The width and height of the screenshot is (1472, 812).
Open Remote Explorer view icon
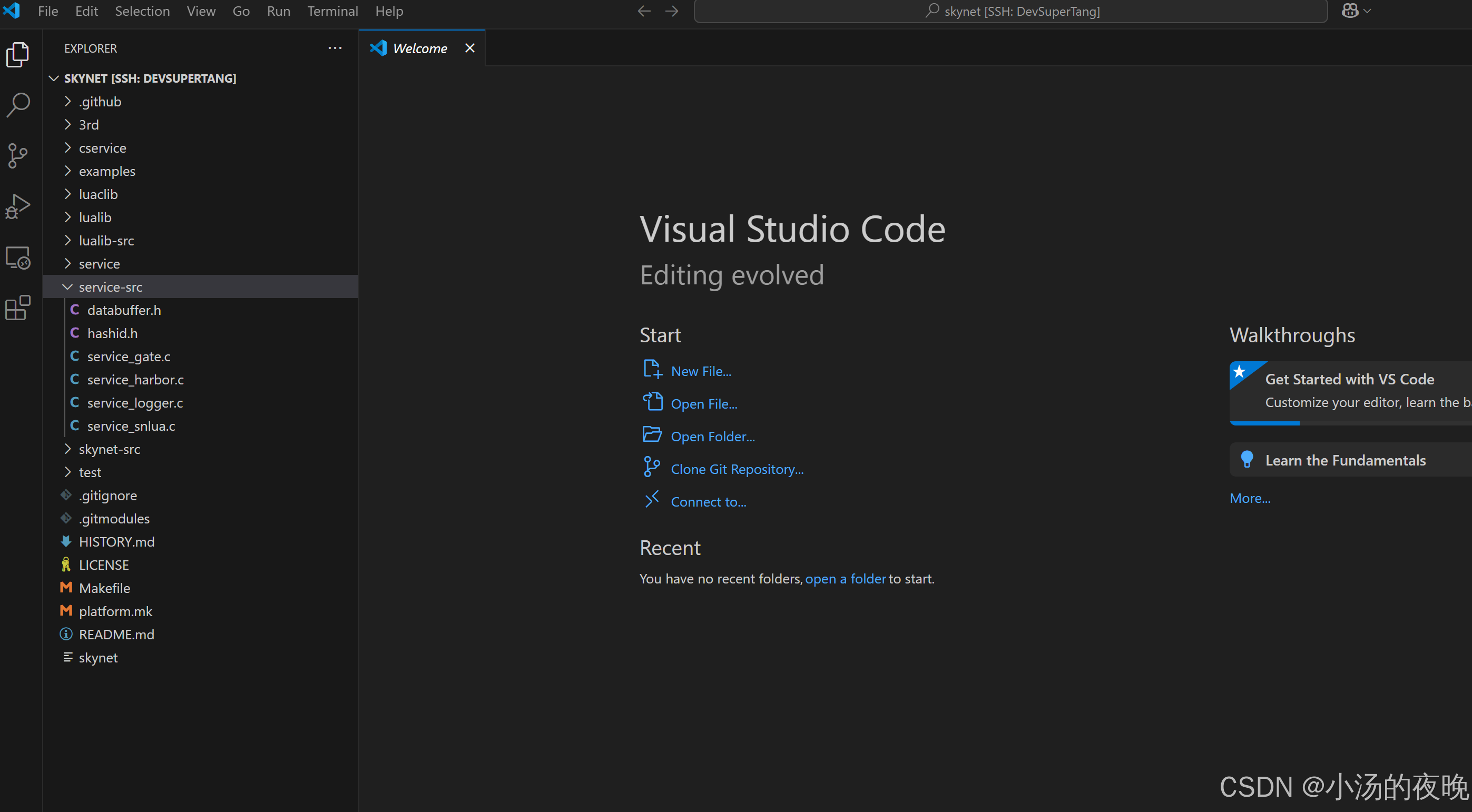click(x=18, y=258)
